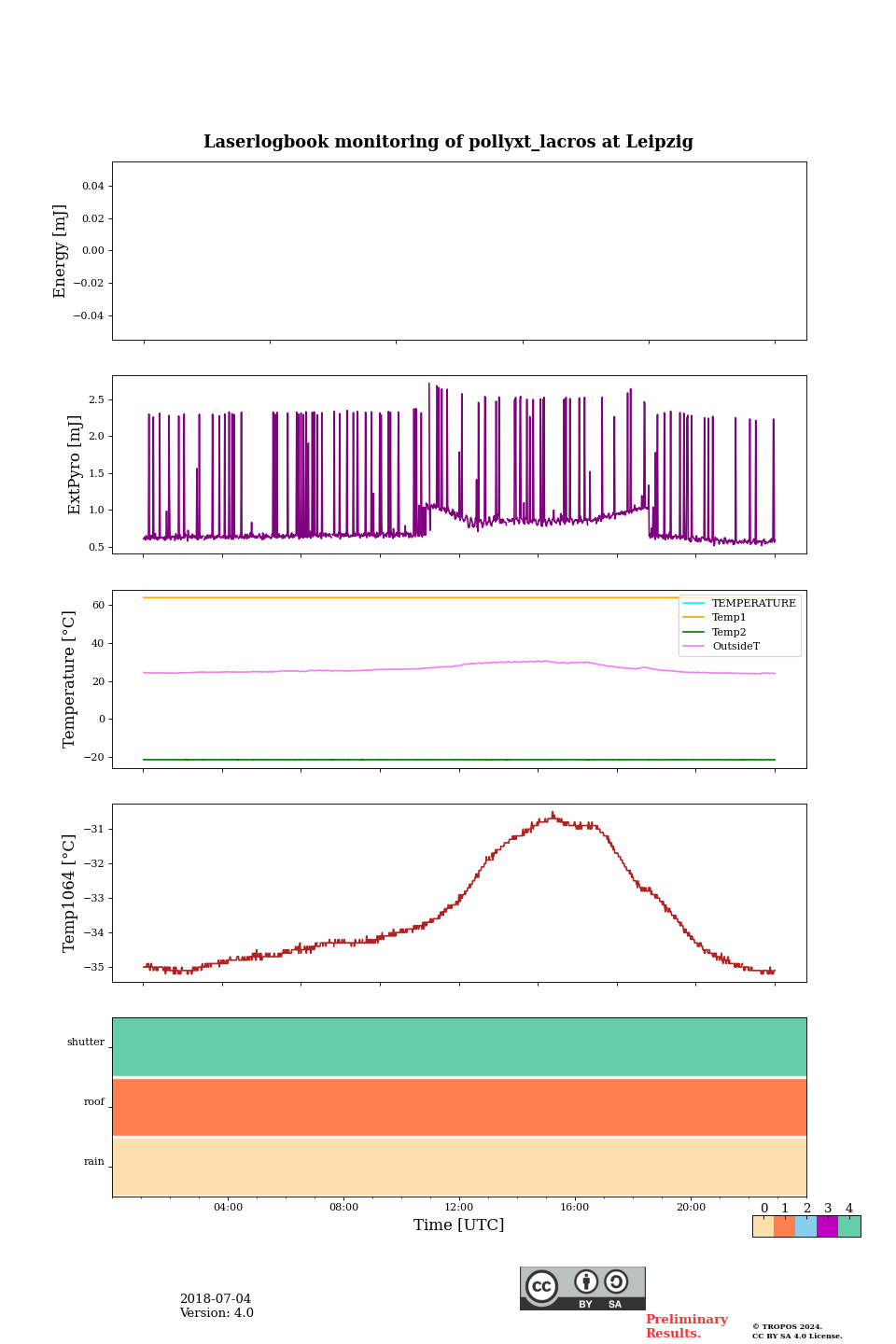Click the shutter row label

pyautogui.click(x=86, y=1043)
